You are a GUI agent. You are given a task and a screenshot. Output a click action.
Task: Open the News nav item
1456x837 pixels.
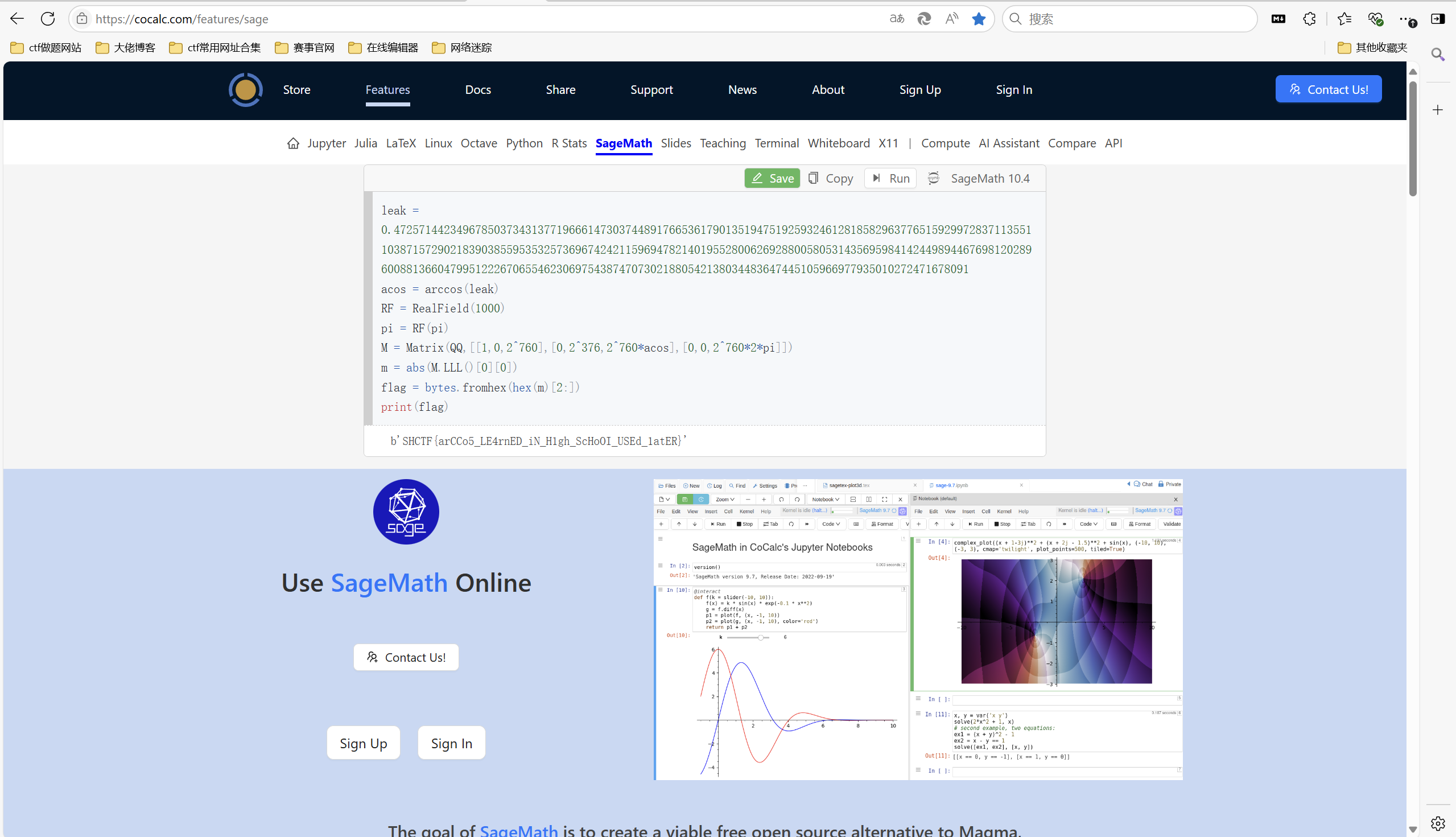click(x=742, y=90)
